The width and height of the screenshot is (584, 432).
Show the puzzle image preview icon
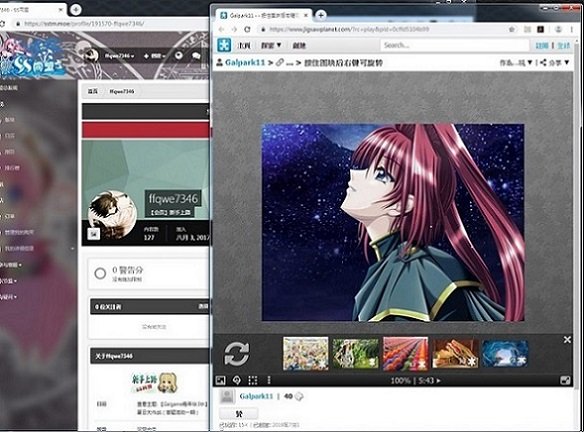(220, 380)
